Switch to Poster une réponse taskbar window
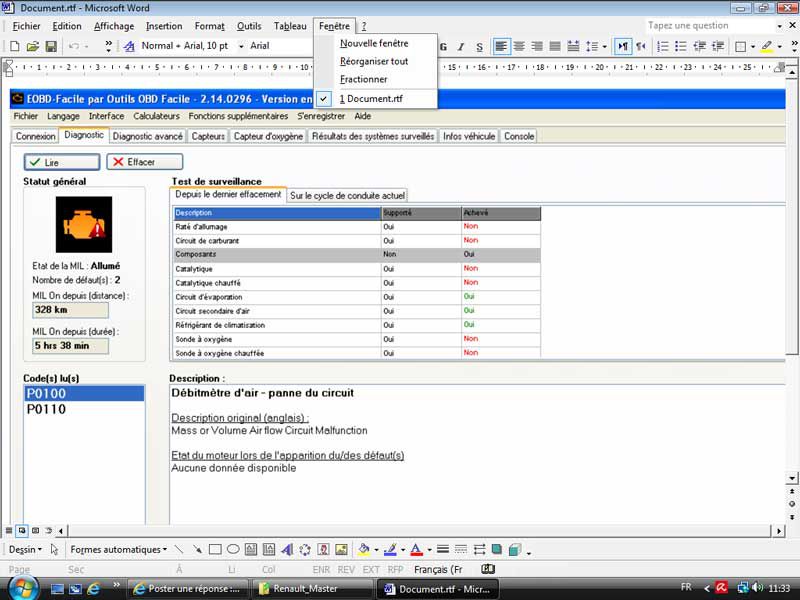Screen dimensions: 800x600 pos(187,589)
